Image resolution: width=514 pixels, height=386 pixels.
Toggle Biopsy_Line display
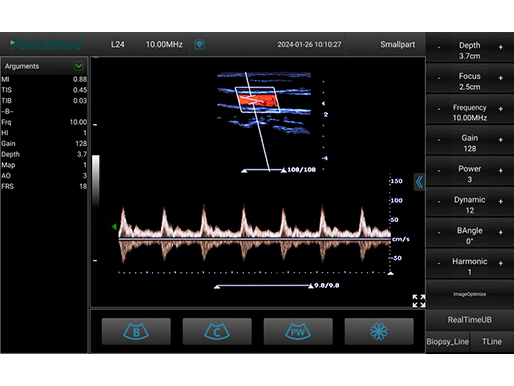pyautogui.click(x=448, y=342)
